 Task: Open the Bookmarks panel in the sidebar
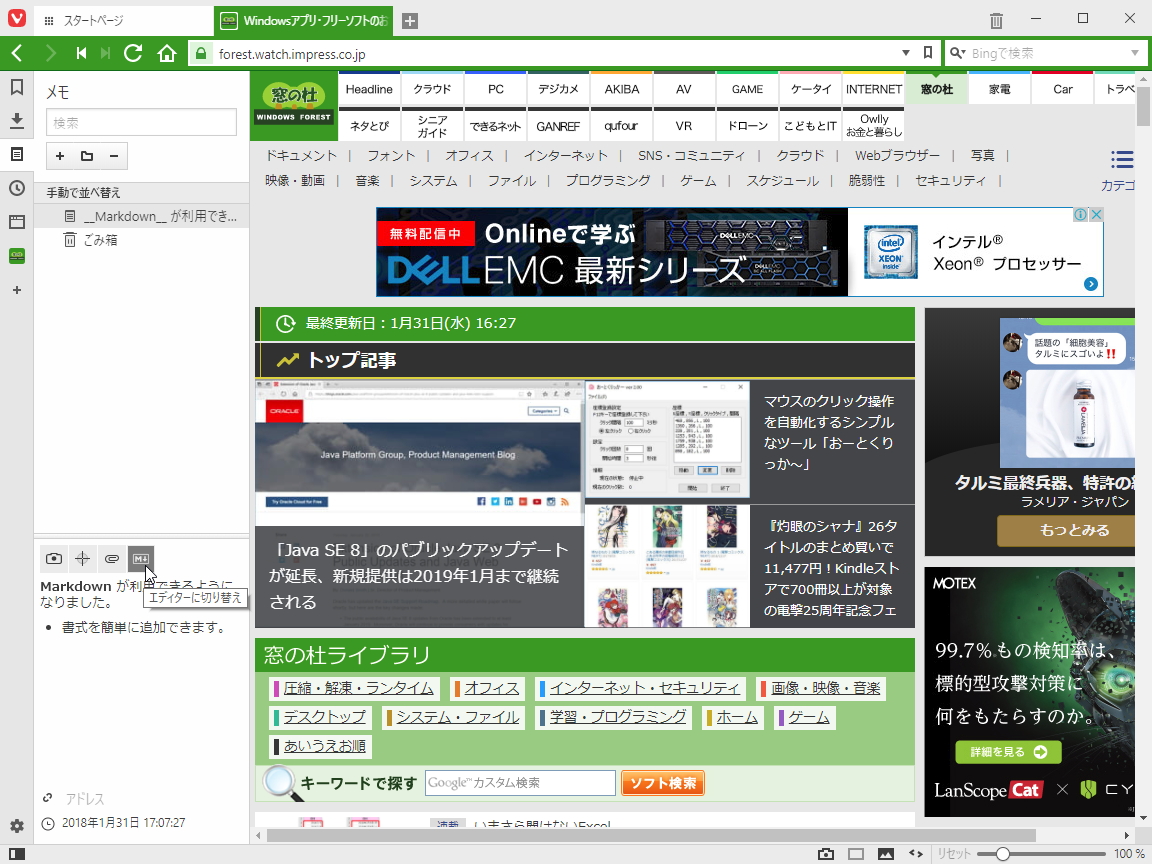tap(16, 87)
